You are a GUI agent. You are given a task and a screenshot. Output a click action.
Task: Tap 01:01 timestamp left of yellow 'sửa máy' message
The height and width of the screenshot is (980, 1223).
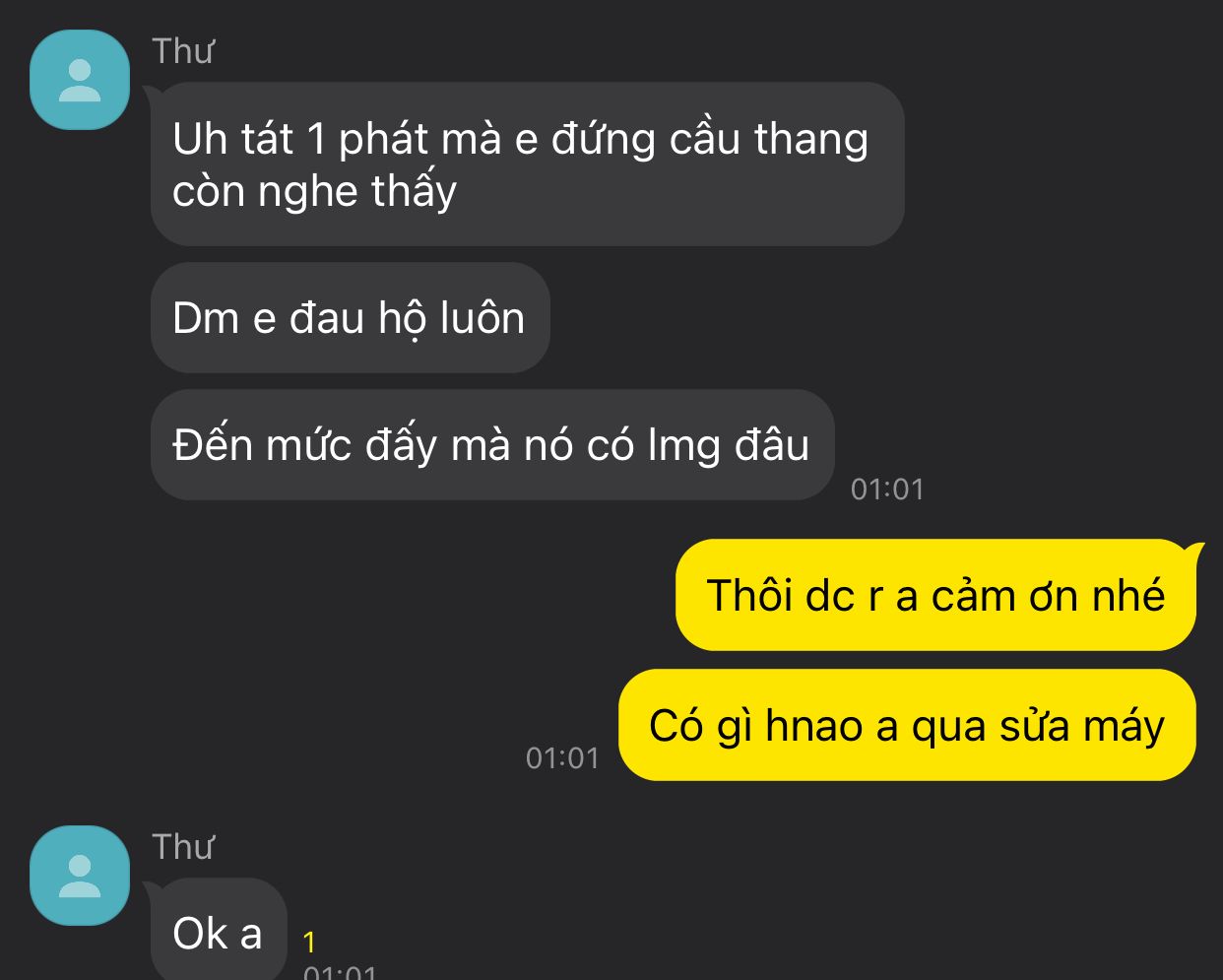562,757
